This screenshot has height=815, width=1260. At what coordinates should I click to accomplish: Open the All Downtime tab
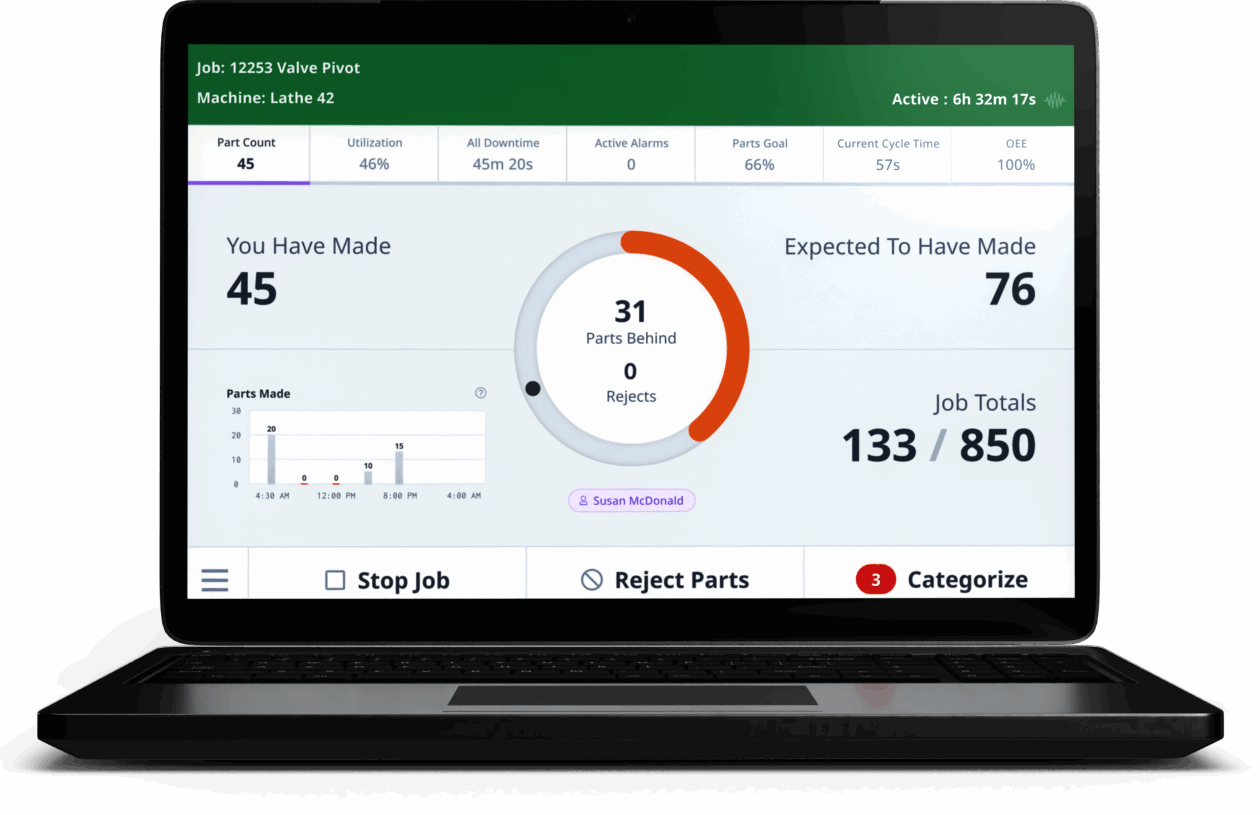pyautogui.click(x=502, y=153)
